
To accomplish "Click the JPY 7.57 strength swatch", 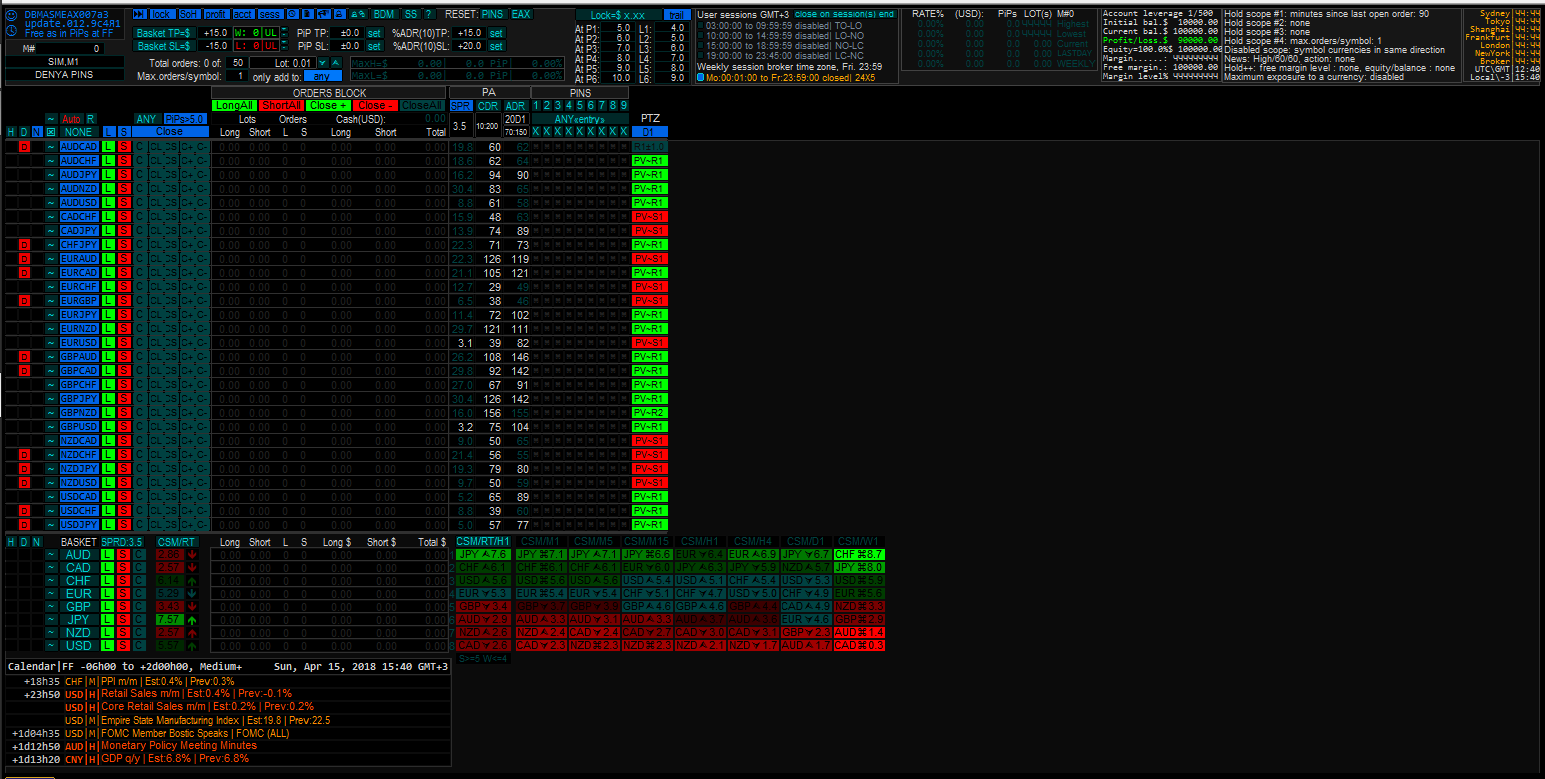I will coord(169,619).
